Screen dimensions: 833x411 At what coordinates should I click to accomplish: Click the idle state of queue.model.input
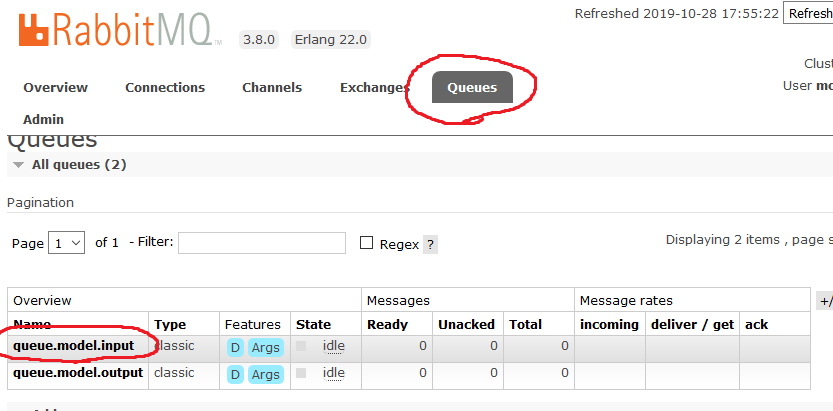tap(334, 346)
